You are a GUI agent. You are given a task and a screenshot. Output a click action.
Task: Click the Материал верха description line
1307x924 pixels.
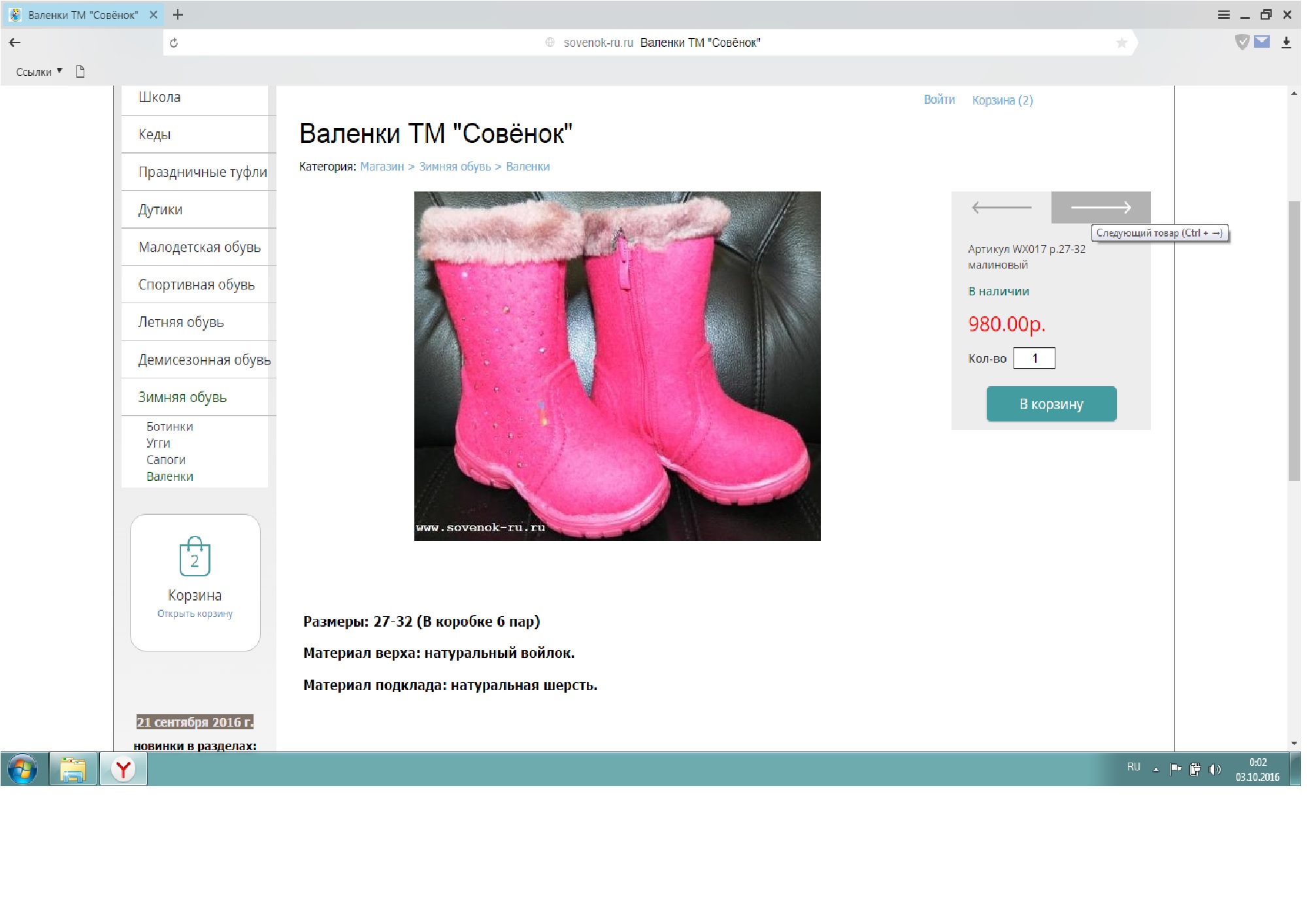coord(438,653)
